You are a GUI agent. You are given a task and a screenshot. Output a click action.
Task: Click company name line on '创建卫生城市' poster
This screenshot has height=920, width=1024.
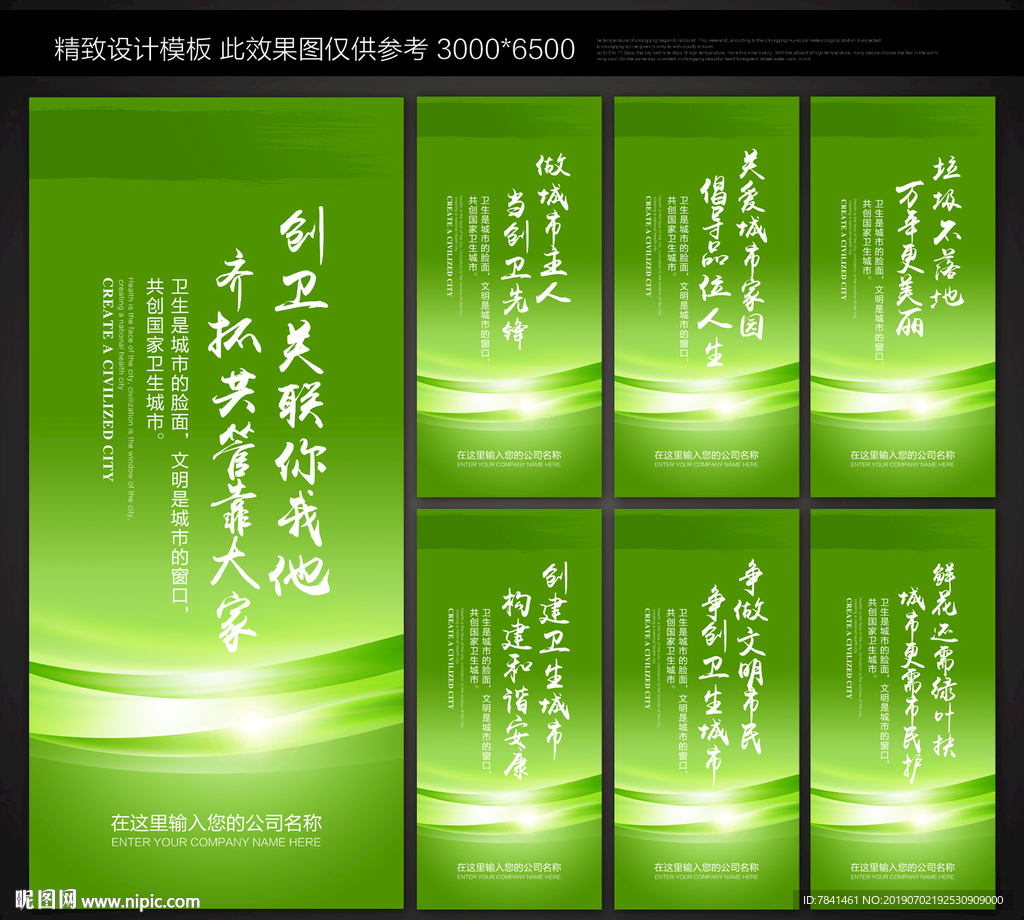(509, 867)
